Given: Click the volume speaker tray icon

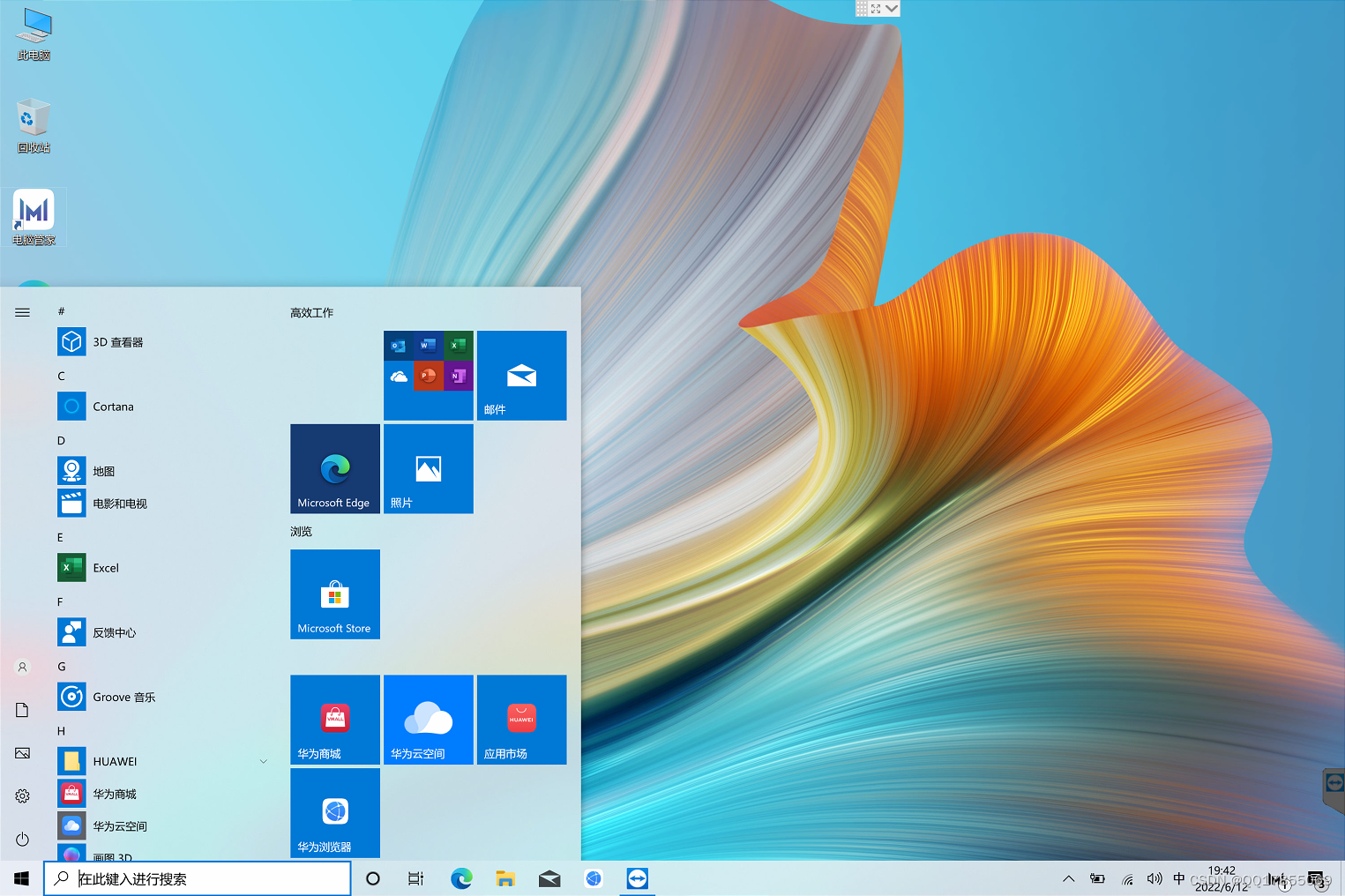Looking at the screenshot, I should 1154,878.
